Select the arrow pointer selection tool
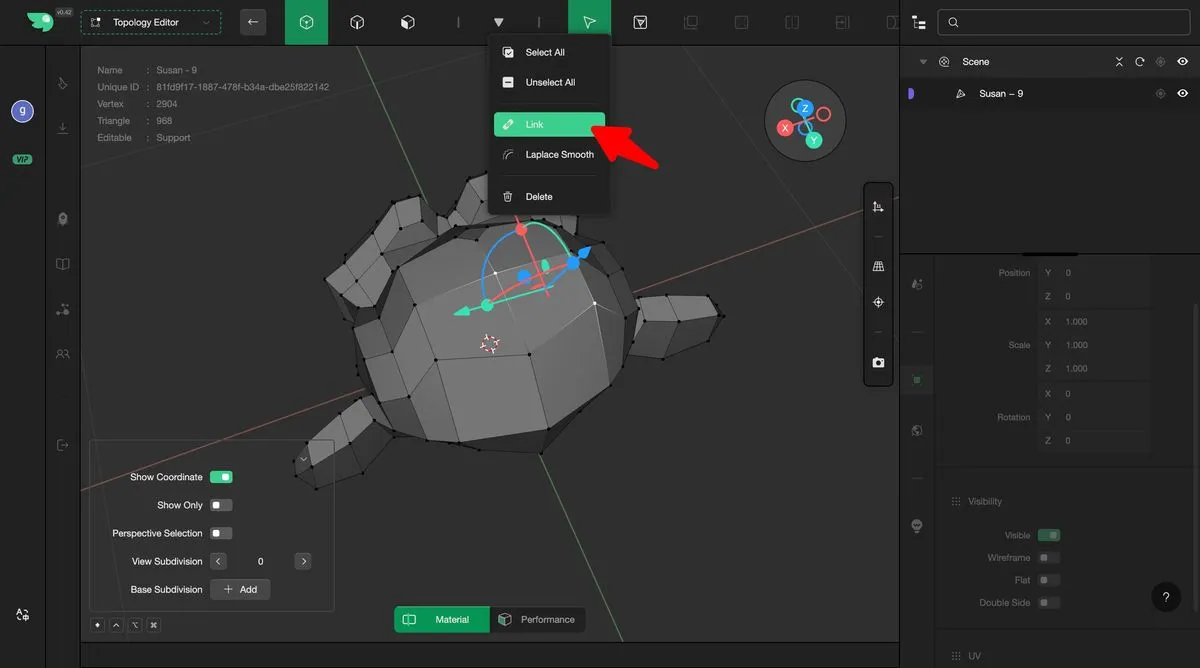Image resolution: width=1200 pixels, height=668 pixels. click(x=590, y=22)
